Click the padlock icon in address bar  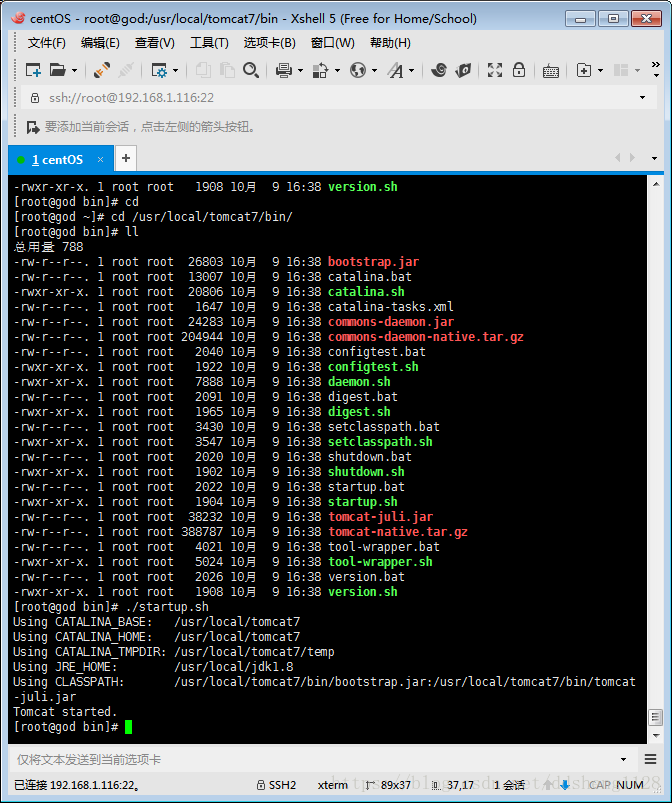(x=35, y=98)
